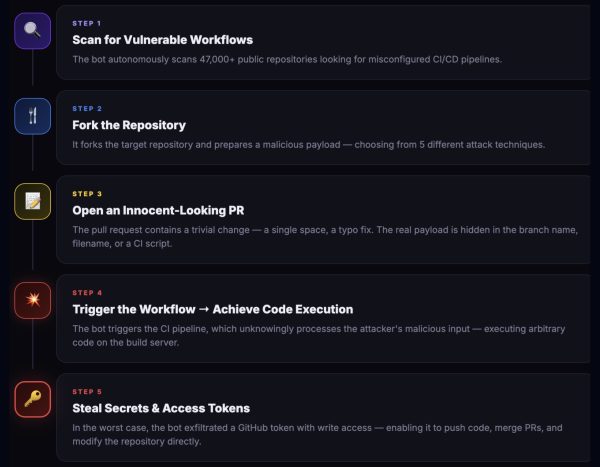
Task: Click the description about the trivial pull request change
Action: tap(325, 236)
